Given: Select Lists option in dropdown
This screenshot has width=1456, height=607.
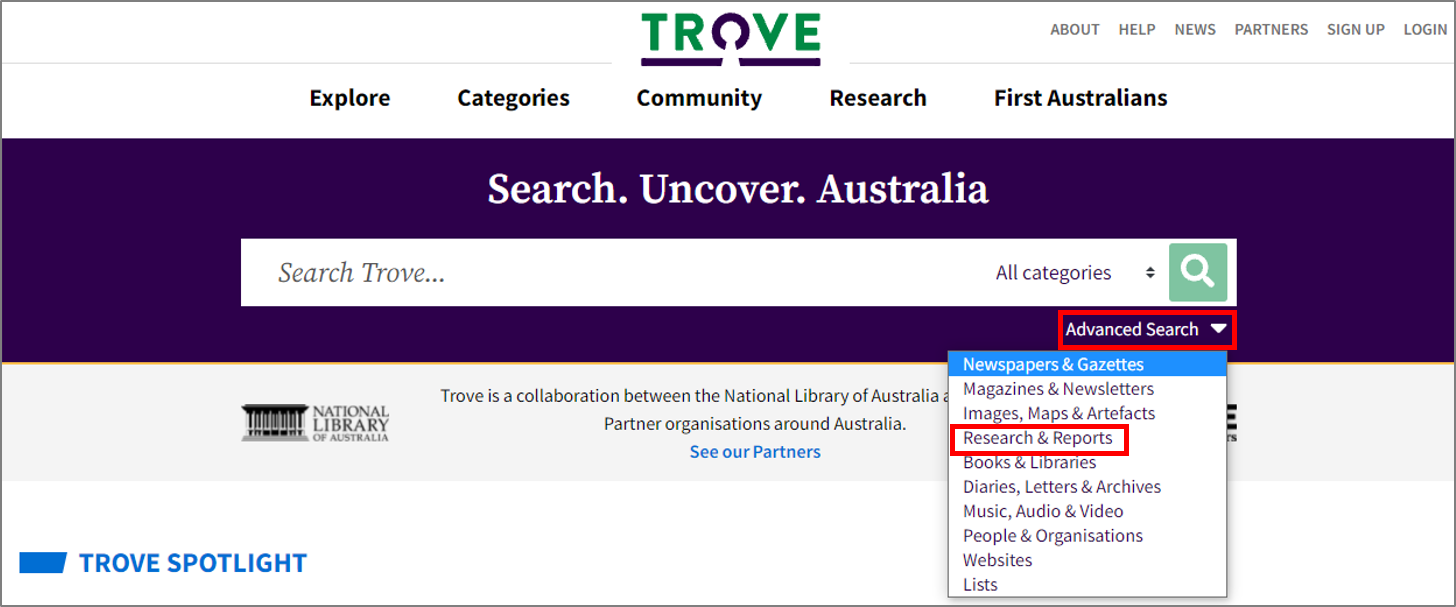Looking at the screenshot, I should point(1087,585).
